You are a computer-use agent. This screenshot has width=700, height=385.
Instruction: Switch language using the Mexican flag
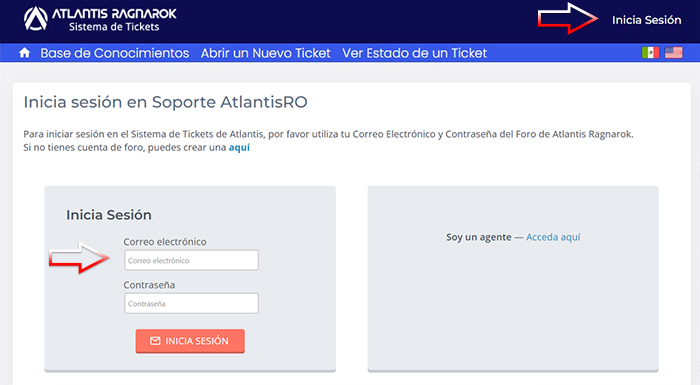pos(650,53)
